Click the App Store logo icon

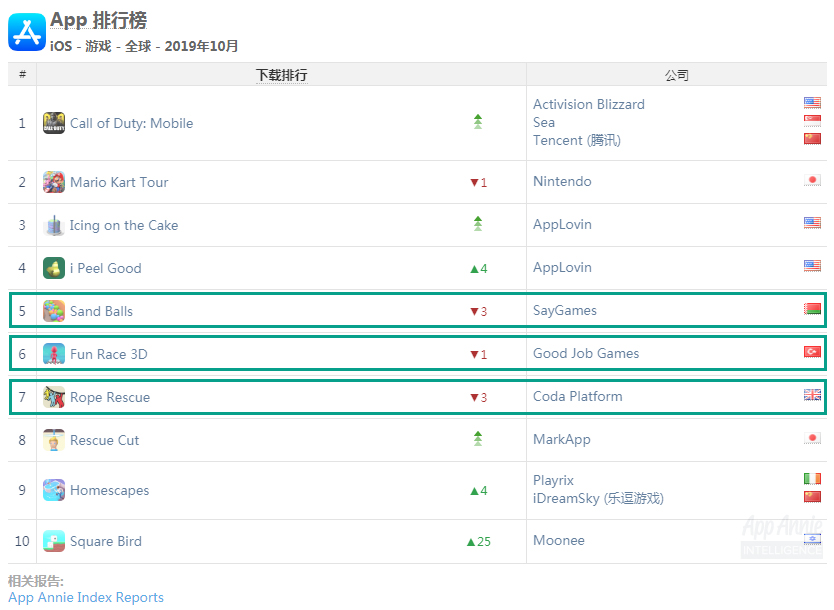27,32
